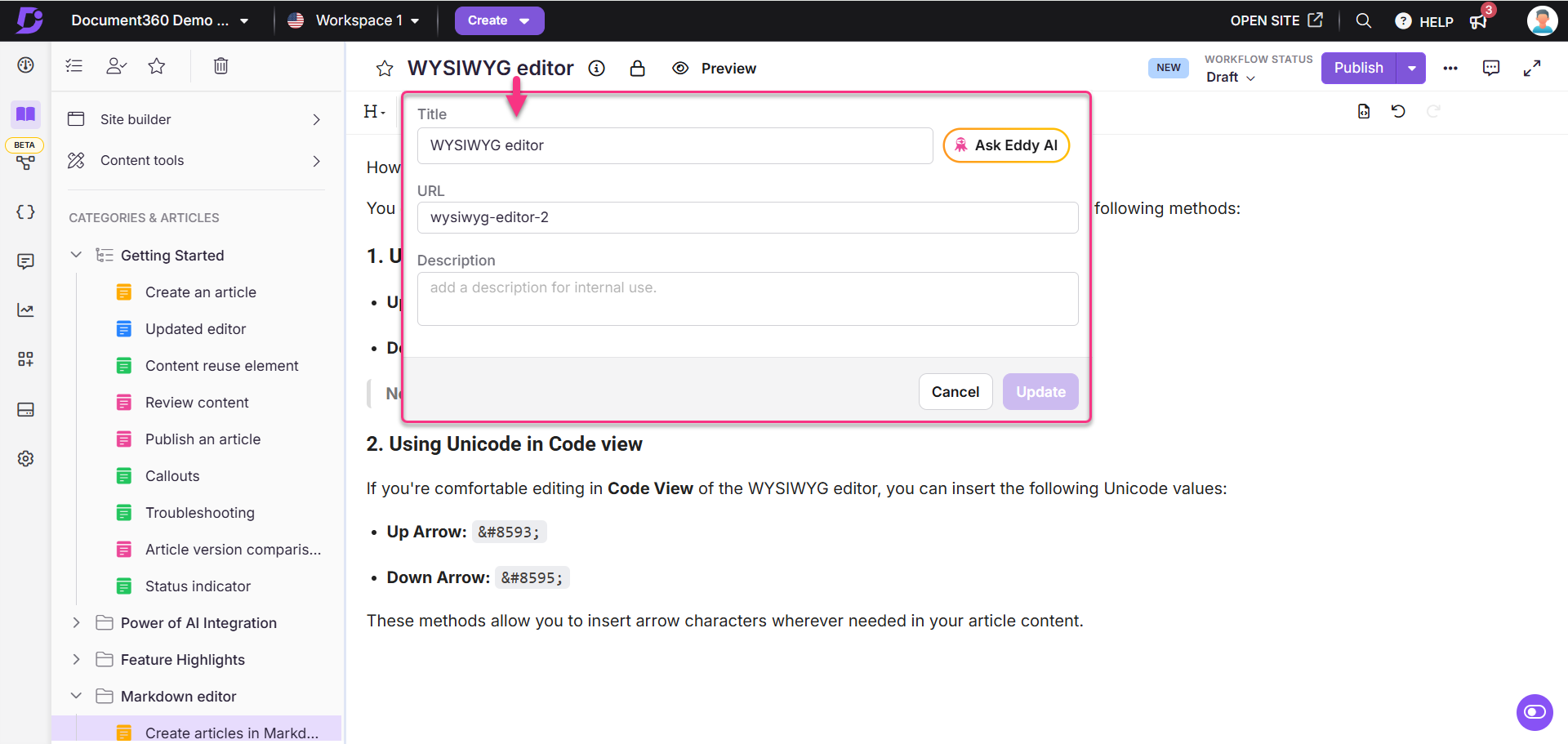Open the Publish an article item
1568x744 pixels.
click(x=203, y=439)
